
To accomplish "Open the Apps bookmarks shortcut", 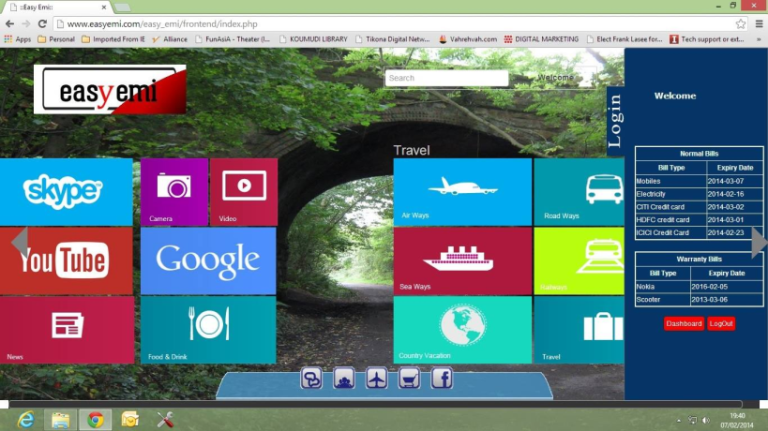I will (x=18, y=39).
